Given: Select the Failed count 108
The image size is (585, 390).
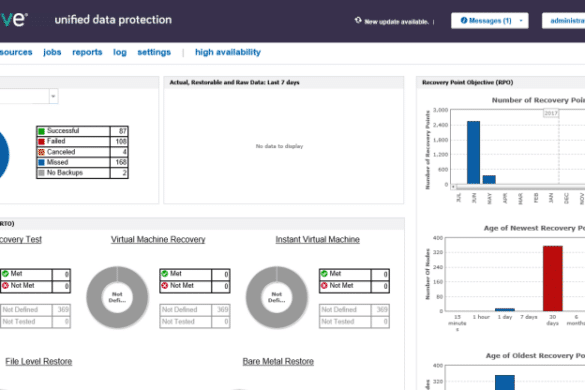Looking at the screenshot, I should click(121, 141).
